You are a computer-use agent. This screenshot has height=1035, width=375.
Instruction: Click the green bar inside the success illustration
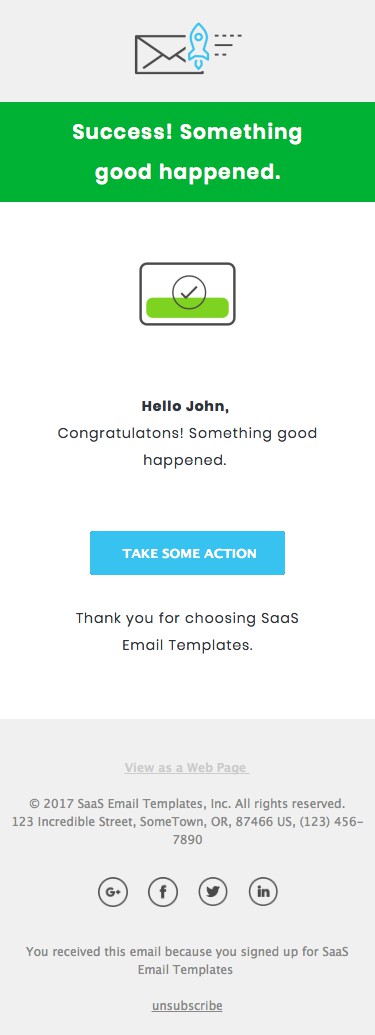[188, 308]
